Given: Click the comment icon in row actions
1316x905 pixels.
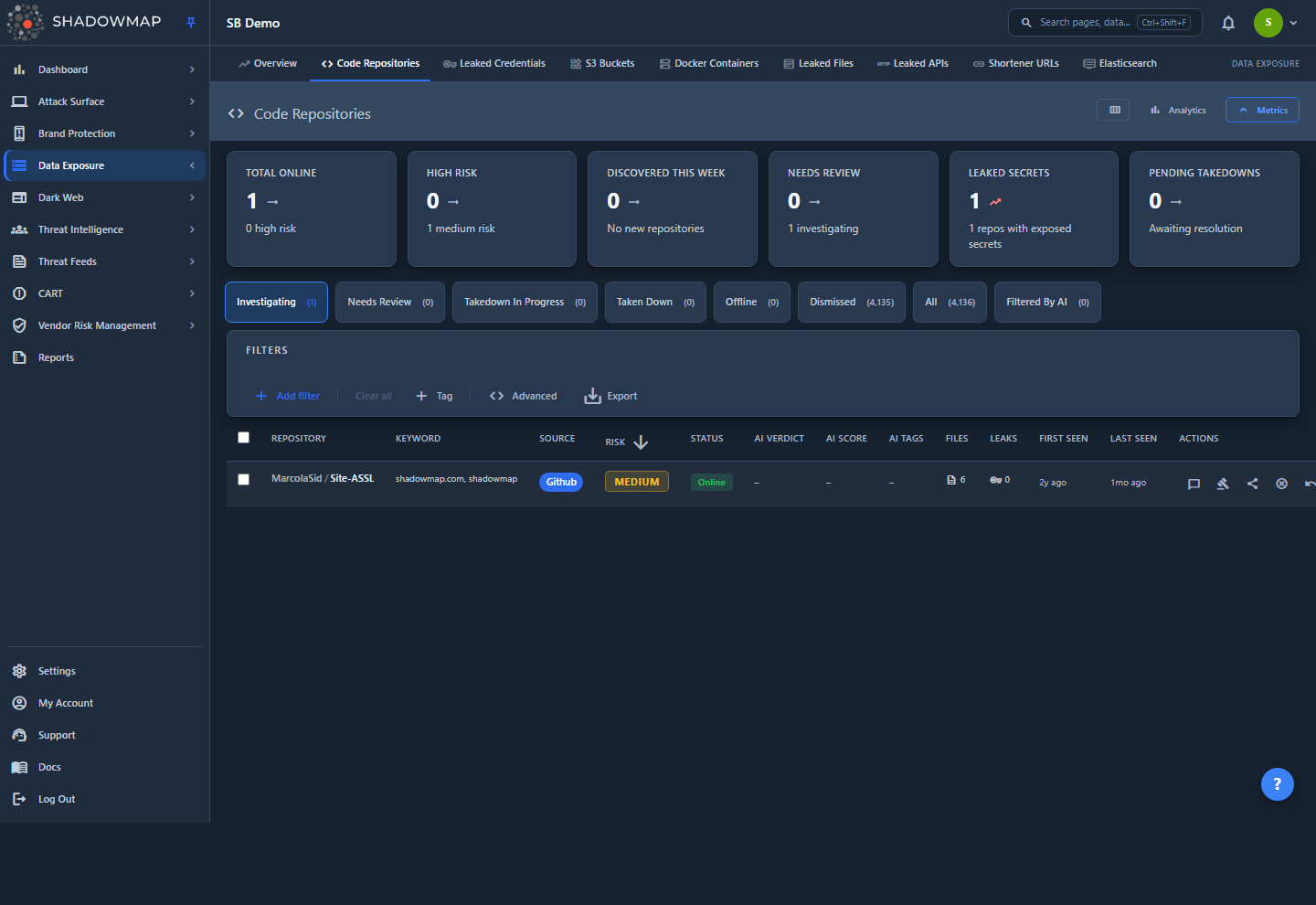Looking at the screenshot, I should click(1194, 484).
